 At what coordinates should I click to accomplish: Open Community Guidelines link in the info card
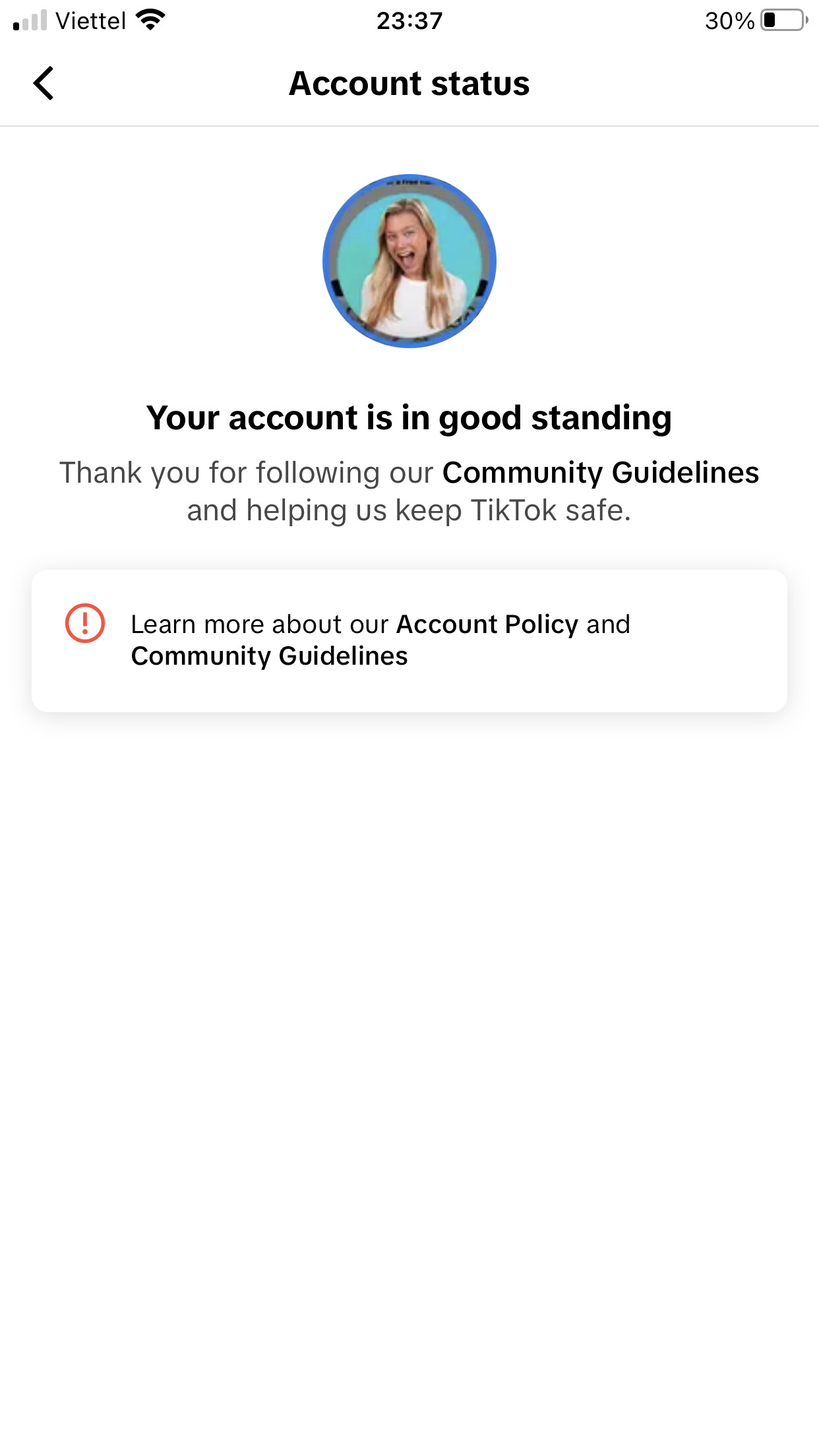[270, 656]
